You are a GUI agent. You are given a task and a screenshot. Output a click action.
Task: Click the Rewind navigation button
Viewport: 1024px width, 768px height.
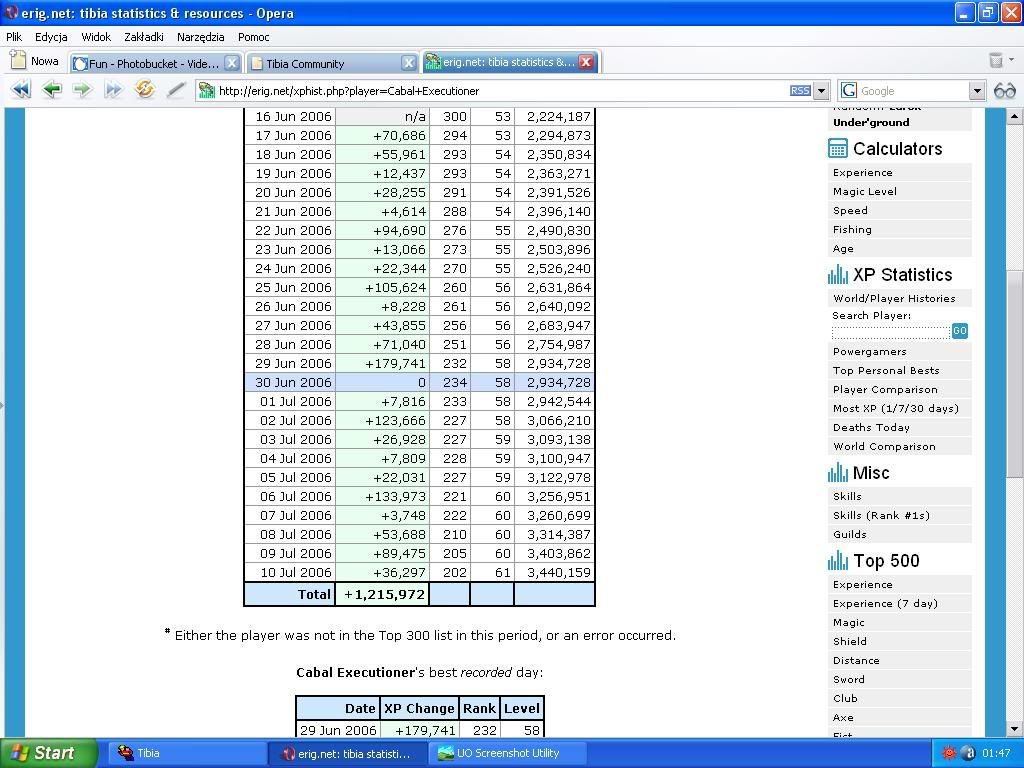coord(20,90)
